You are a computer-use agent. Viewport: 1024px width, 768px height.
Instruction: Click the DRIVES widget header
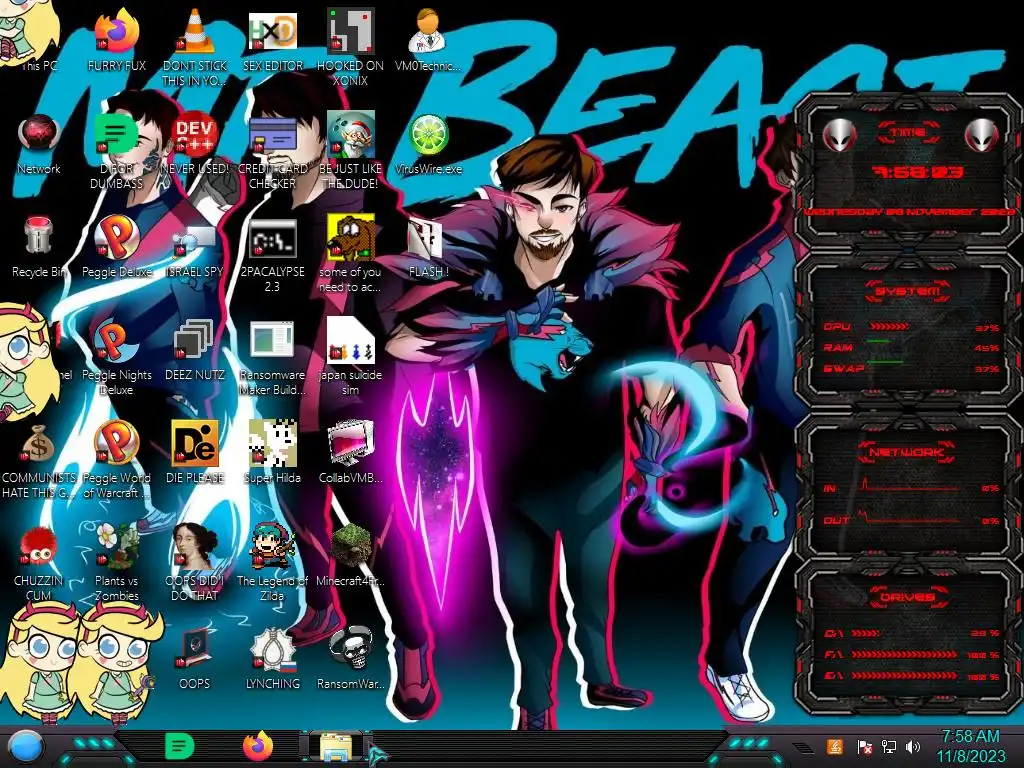[x=908, y=596]
